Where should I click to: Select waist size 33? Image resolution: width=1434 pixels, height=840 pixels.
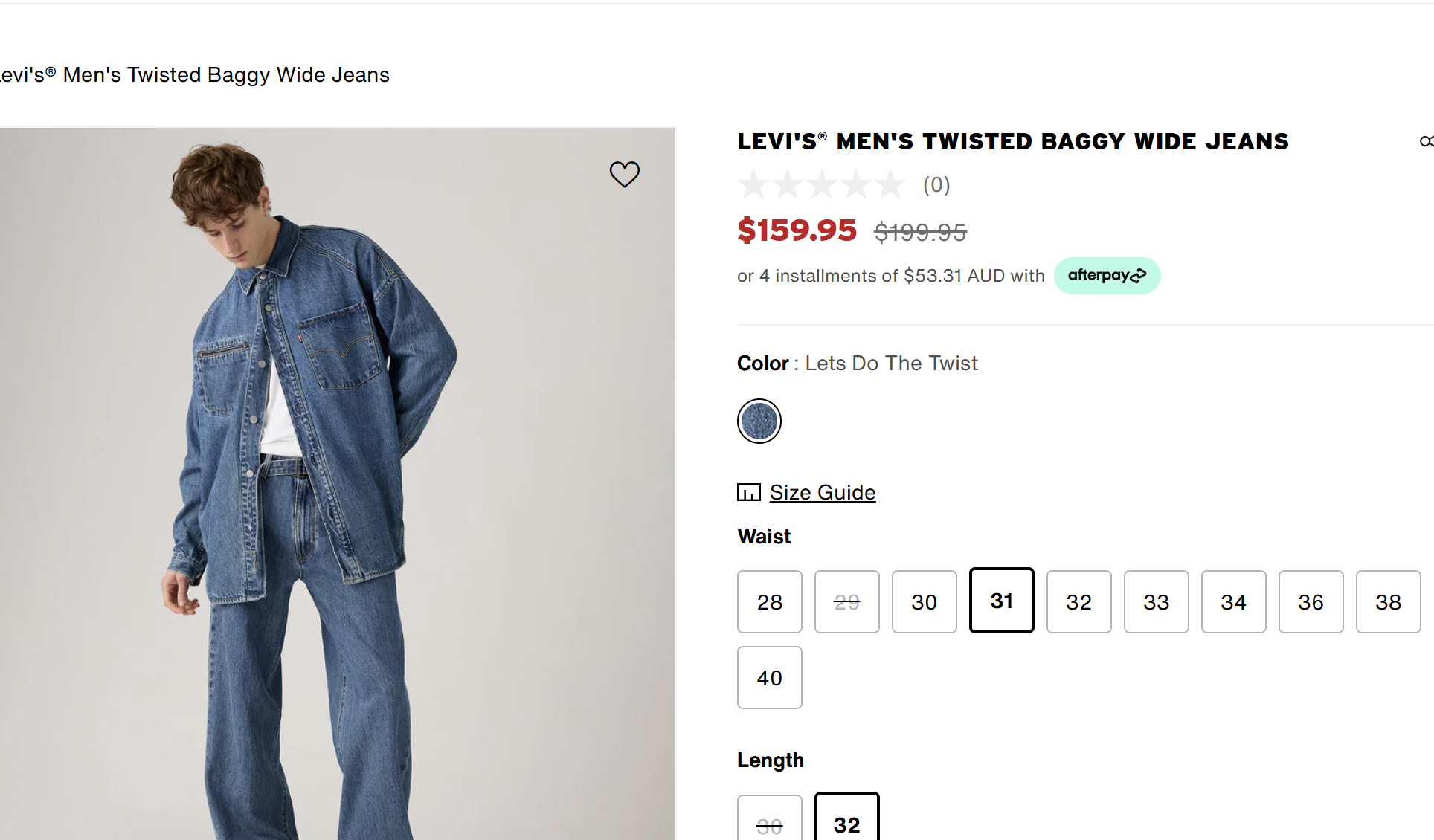click(1156, 601)
